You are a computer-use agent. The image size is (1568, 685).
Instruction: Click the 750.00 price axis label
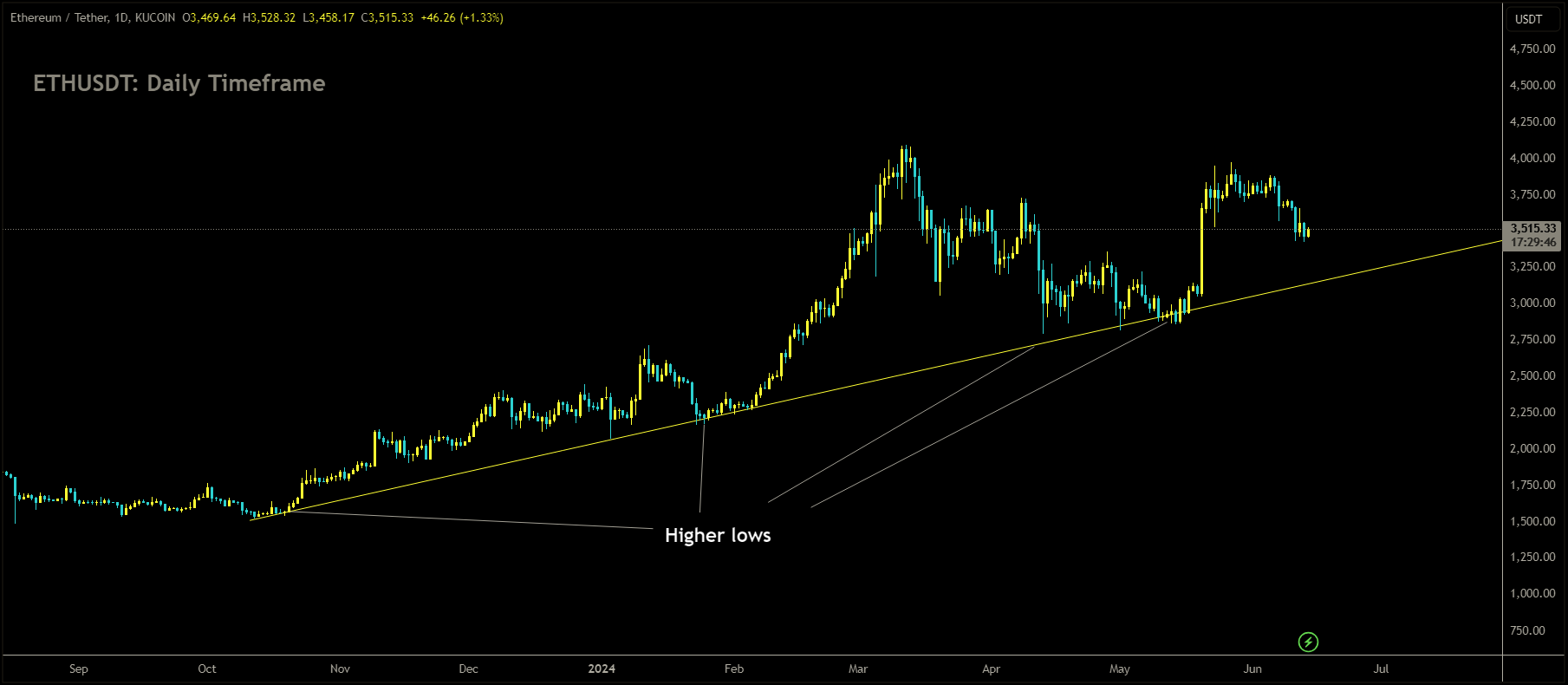(1527, 630)
